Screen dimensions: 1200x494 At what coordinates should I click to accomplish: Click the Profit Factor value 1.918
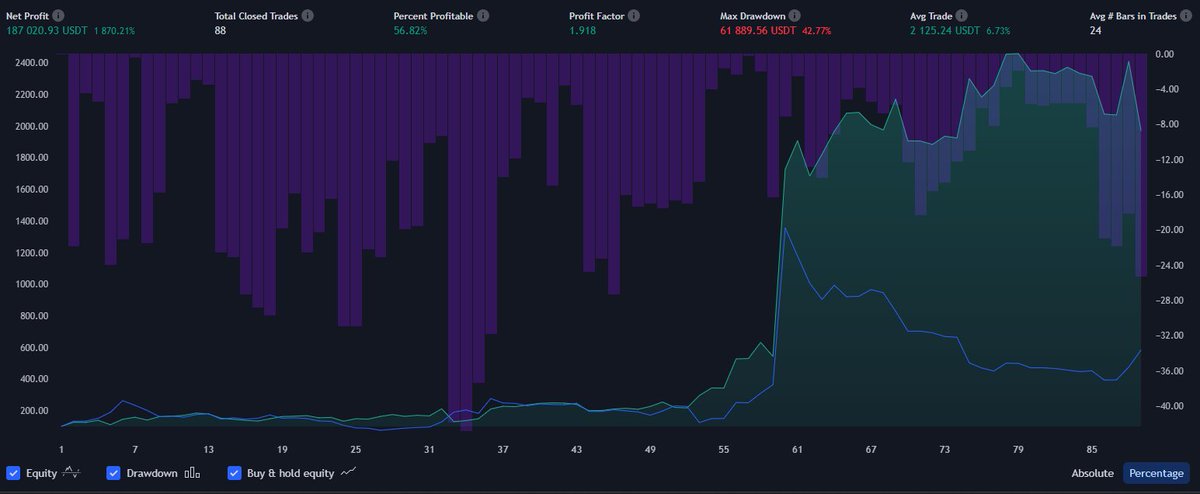click(582, 32)
